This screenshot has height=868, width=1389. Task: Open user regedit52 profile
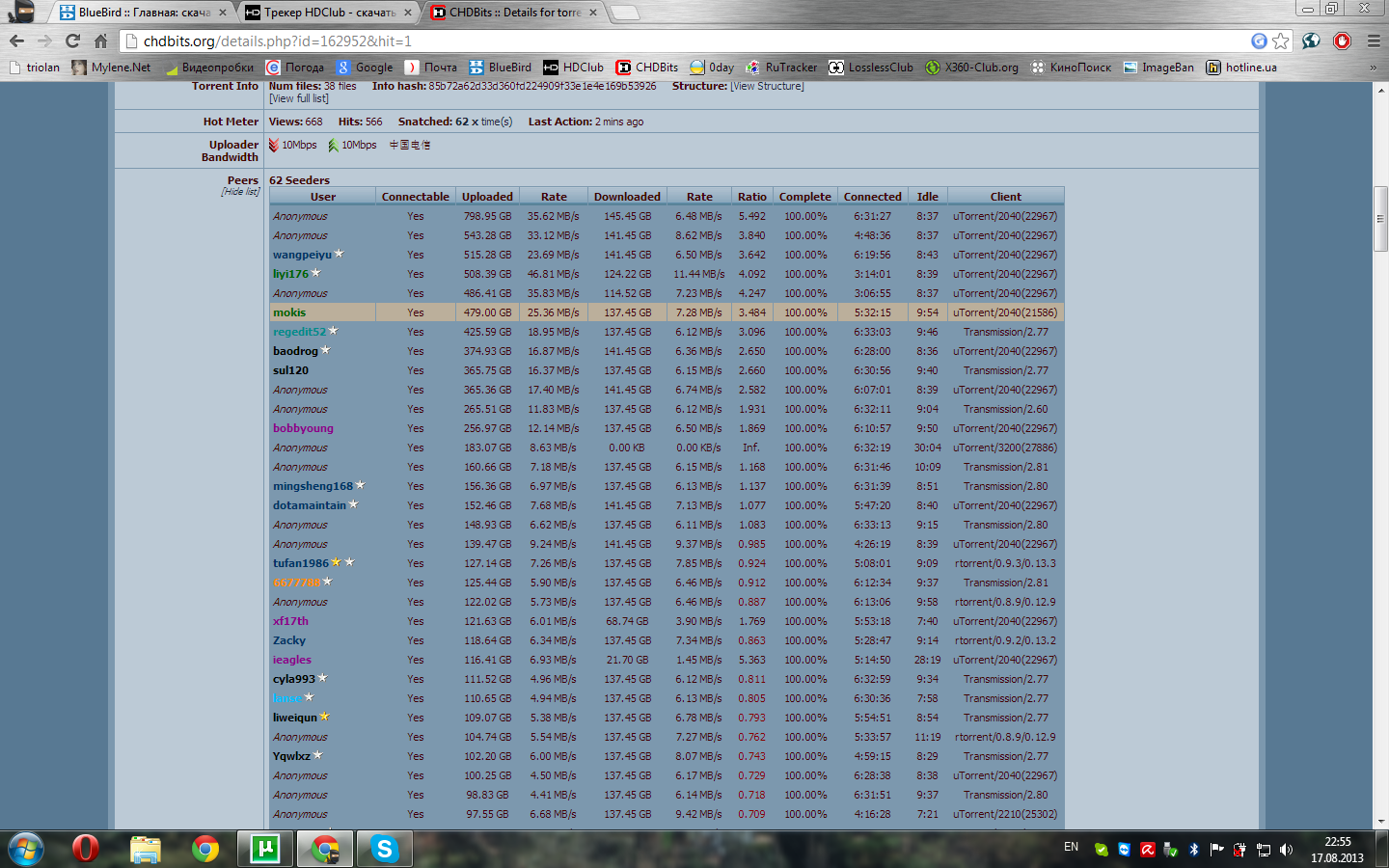tap(299, 332)
